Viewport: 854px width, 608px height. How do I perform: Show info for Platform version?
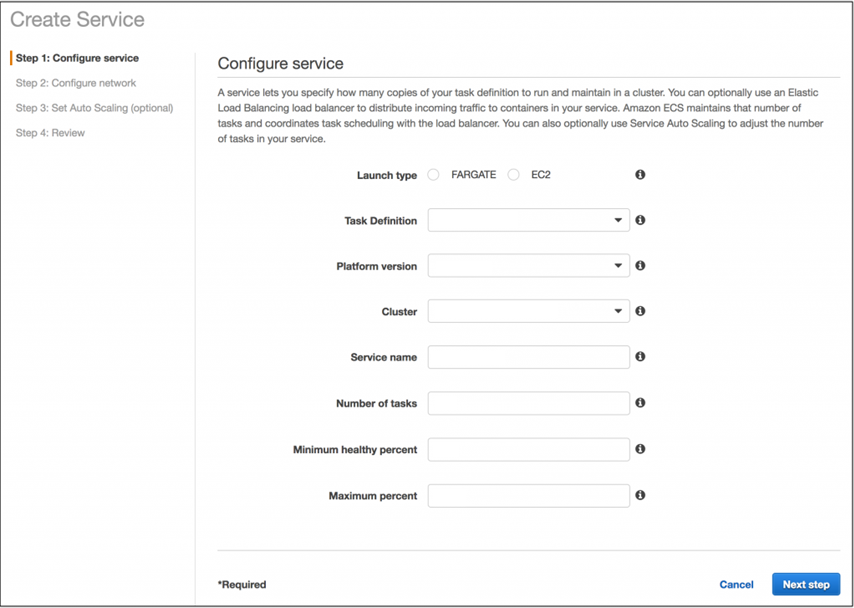click(x=640, y=265)
